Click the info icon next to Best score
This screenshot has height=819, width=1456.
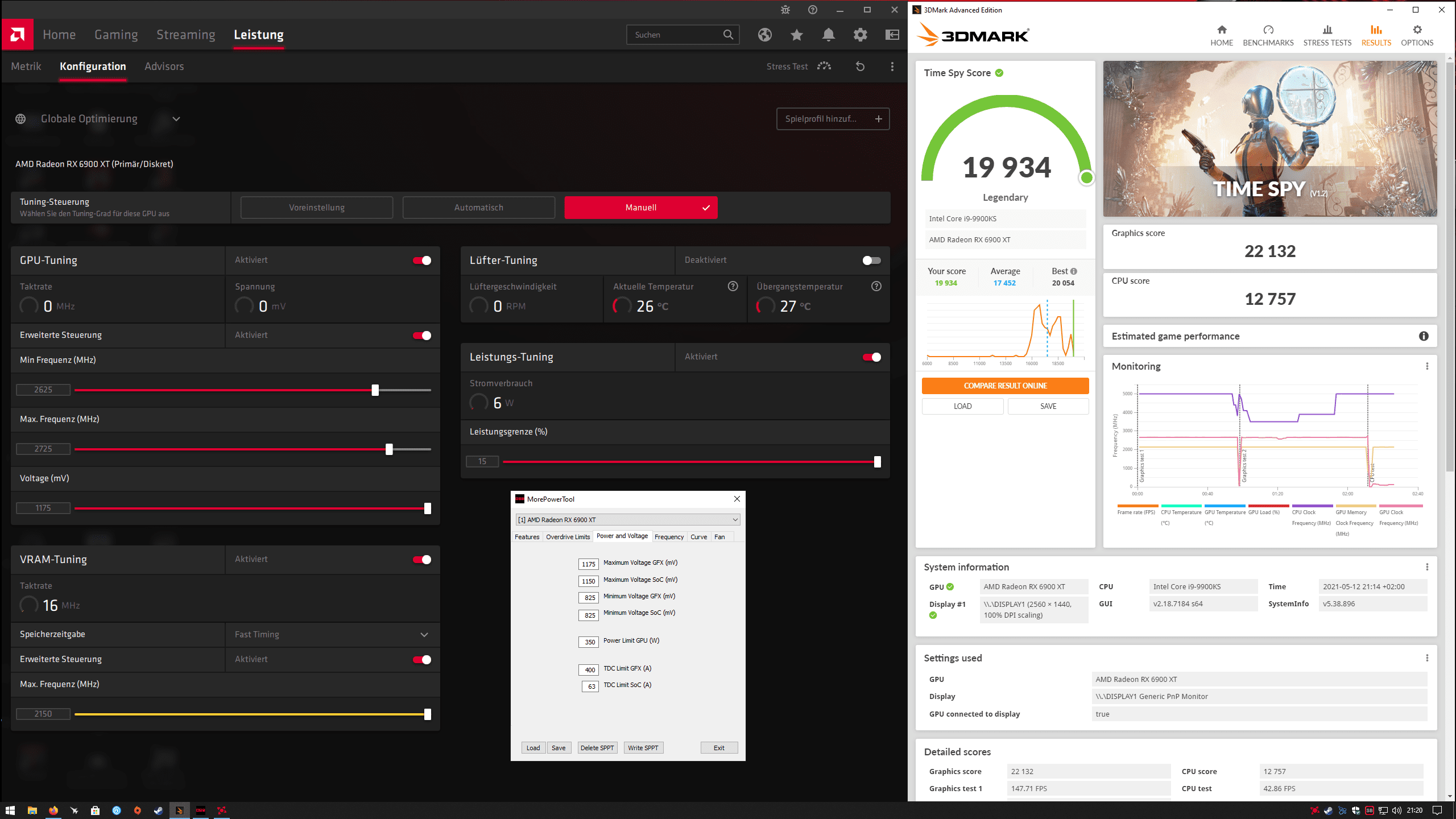(1074, 271)
